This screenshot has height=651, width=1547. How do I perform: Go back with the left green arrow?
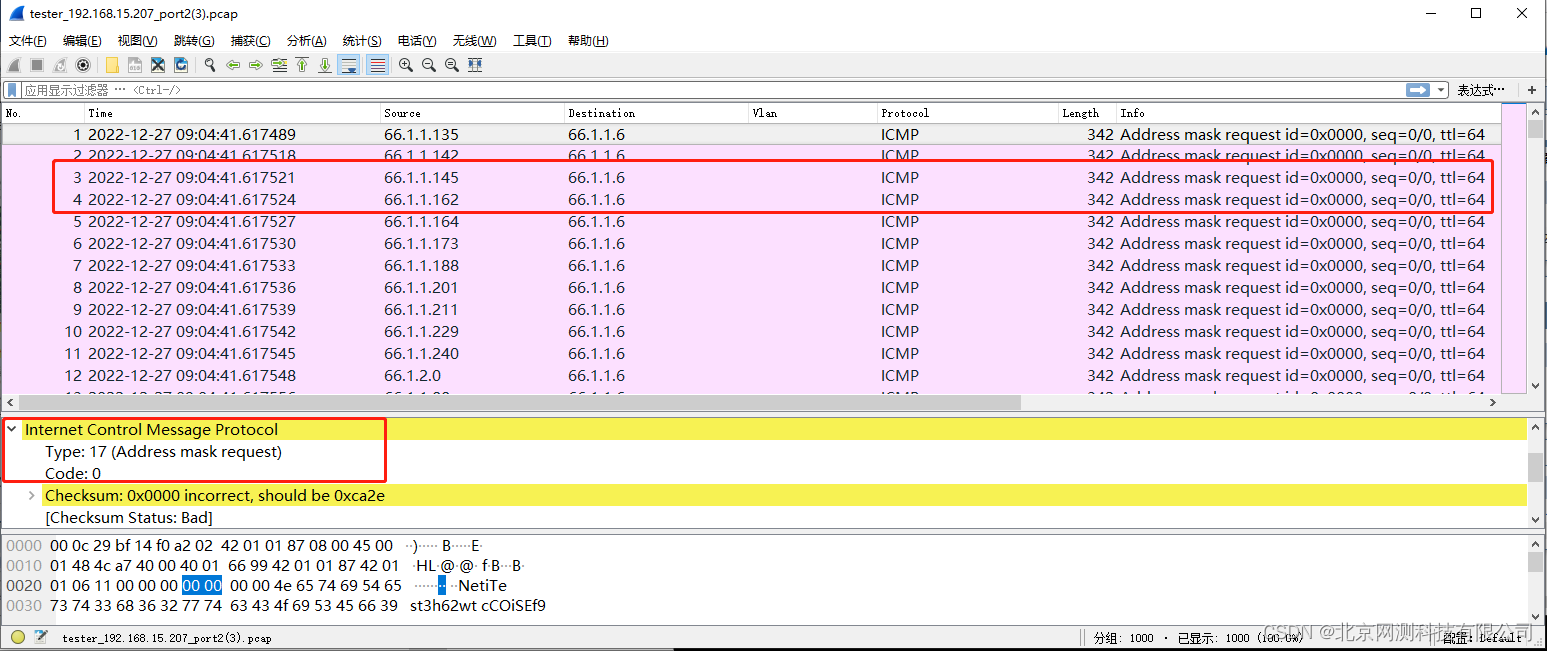pos(233,65)
